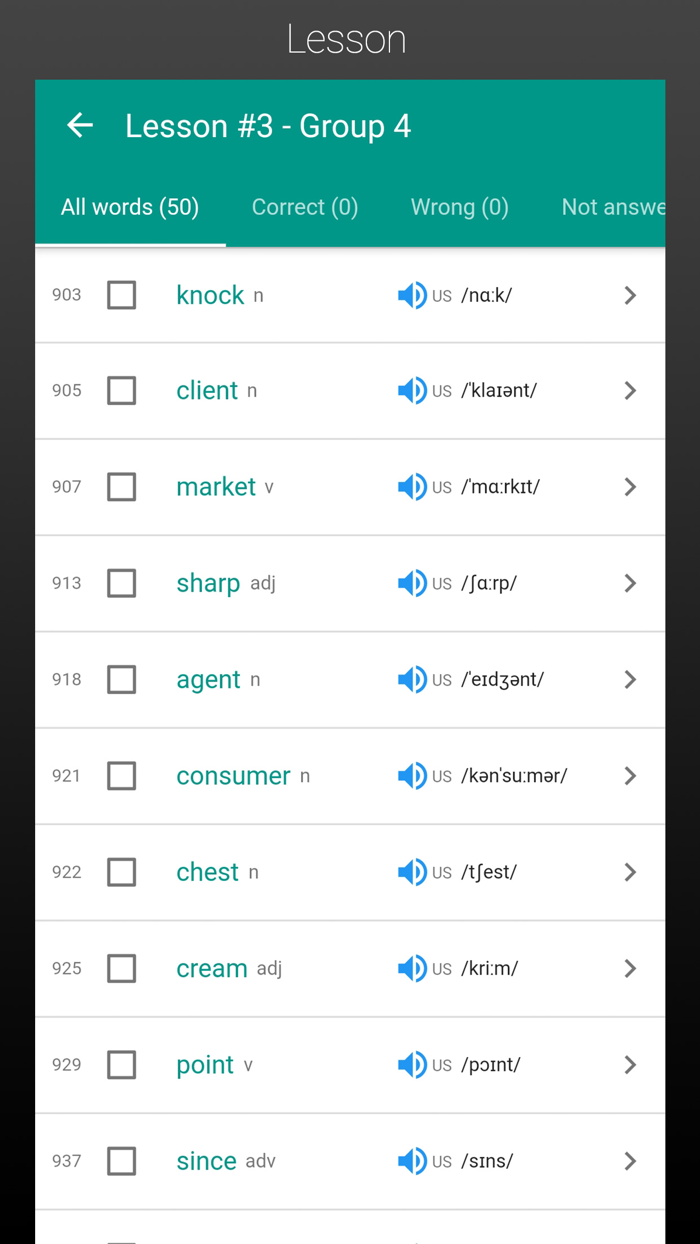The image size is (700, 1244).
Task: Open the word link market
Action: pyautogui.click(x=216, y=487)
